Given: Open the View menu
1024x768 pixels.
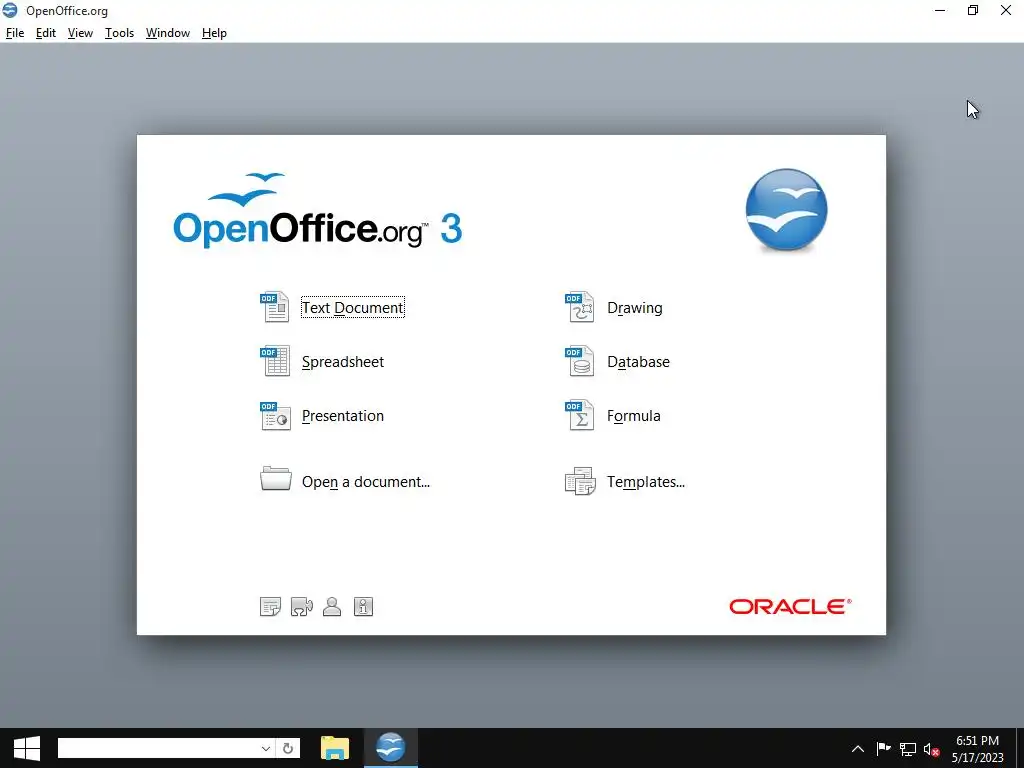Looking at the screenshot, I should tap(80, 33).
